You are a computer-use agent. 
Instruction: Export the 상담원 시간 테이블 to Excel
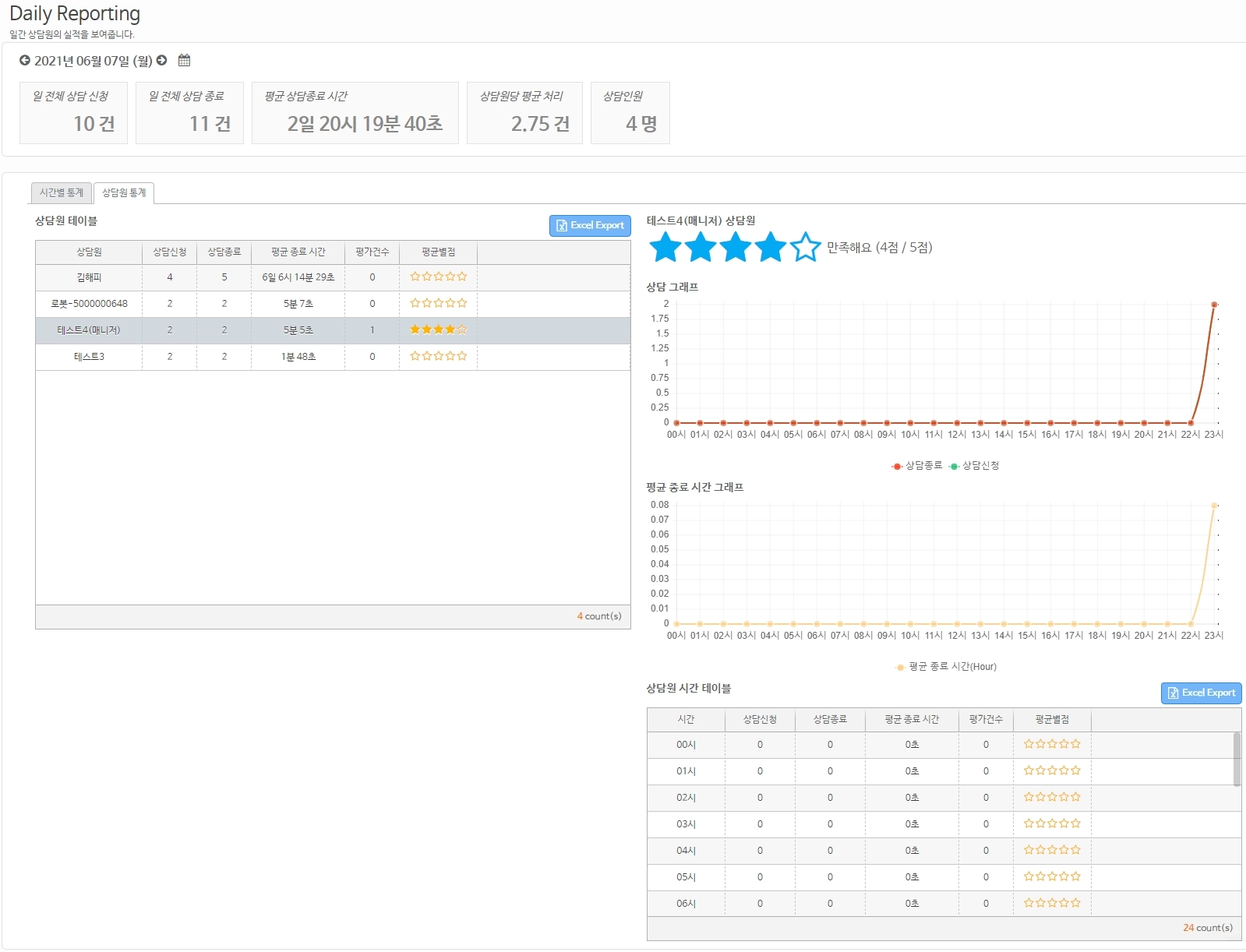pyautogui.click(x=1202, y=693)
